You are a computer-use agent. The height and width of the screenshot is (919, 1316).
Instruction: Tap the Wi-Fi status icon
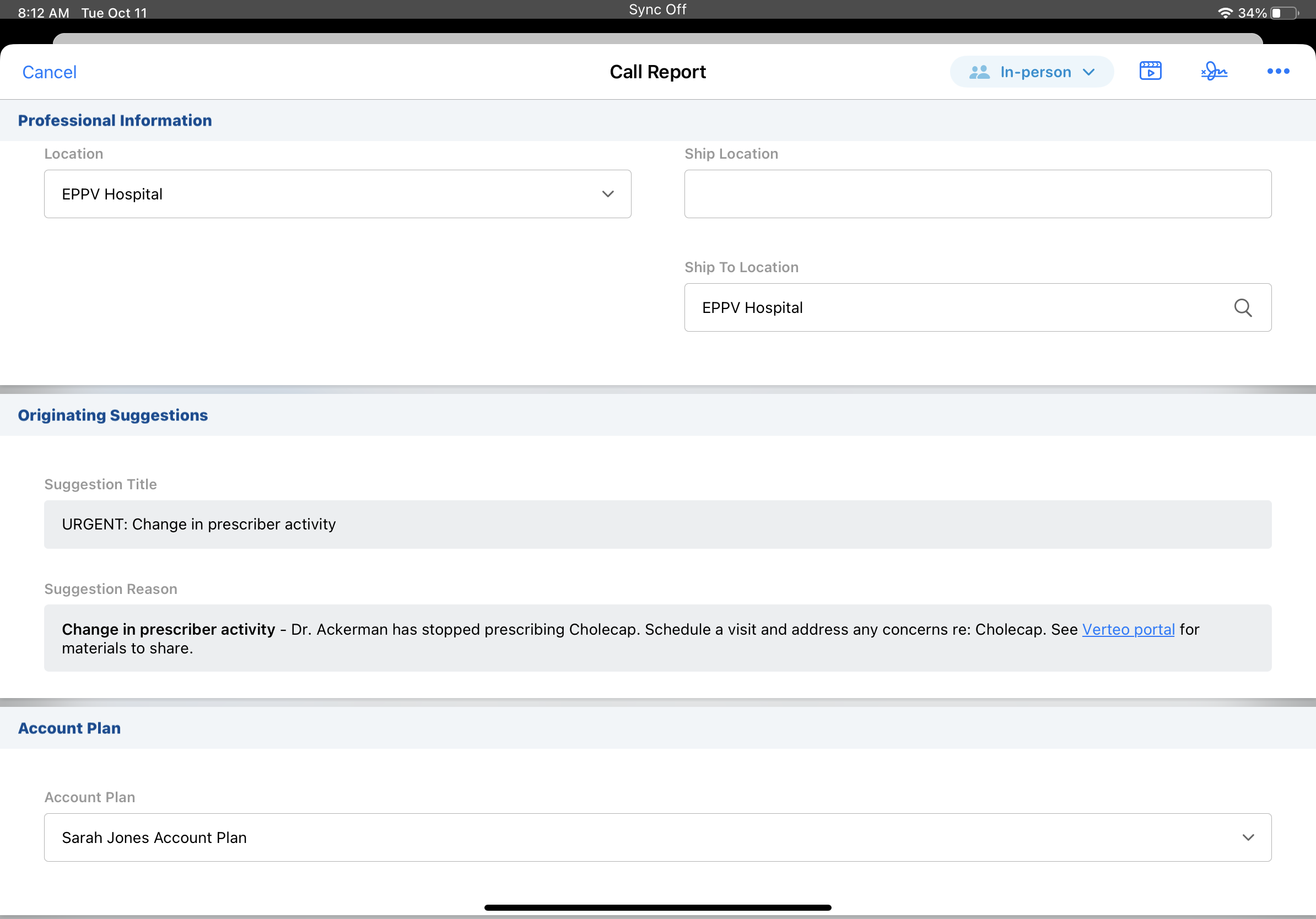click(1225, 13)
